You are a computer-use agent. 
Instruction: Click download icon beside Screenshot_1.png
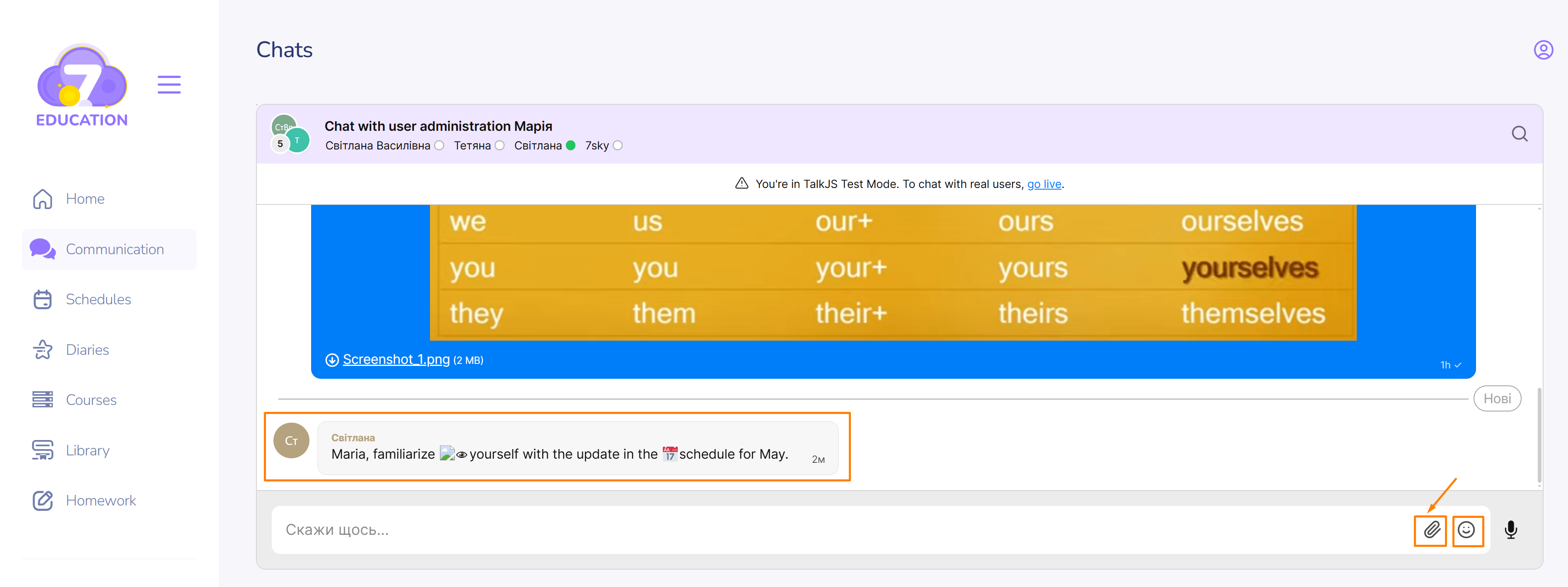tap(332, 360)
